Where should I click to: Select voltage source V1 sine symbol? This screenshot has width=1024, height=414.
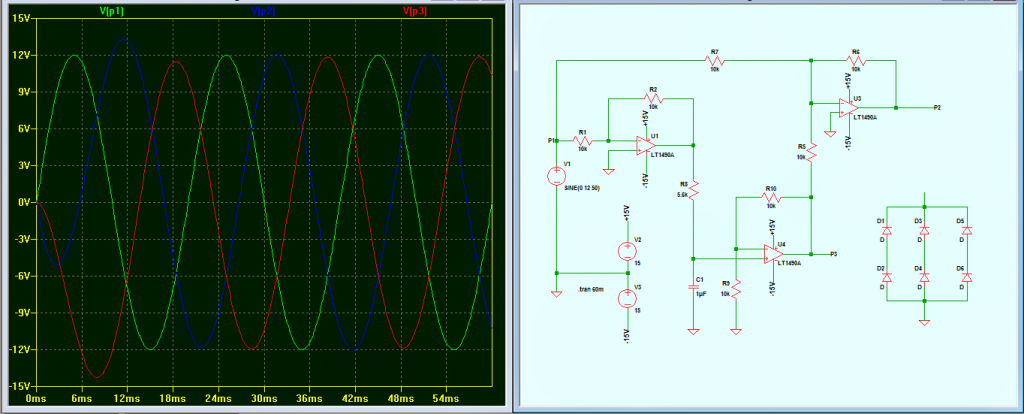click(x=556, y=176)
